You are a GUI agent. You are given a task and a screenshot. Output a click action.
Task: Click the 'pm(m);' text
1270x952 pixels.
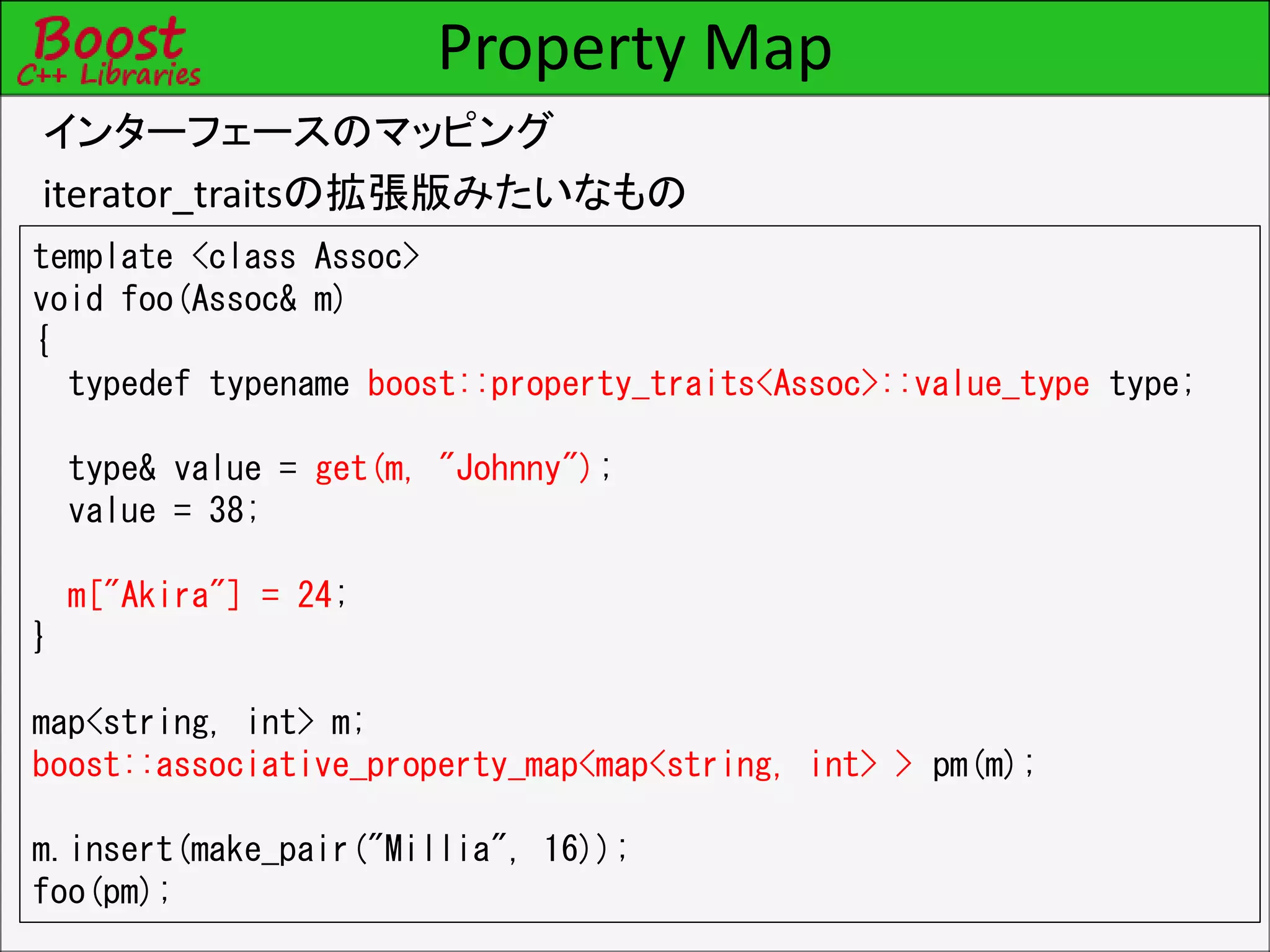[x=984, y=765]
